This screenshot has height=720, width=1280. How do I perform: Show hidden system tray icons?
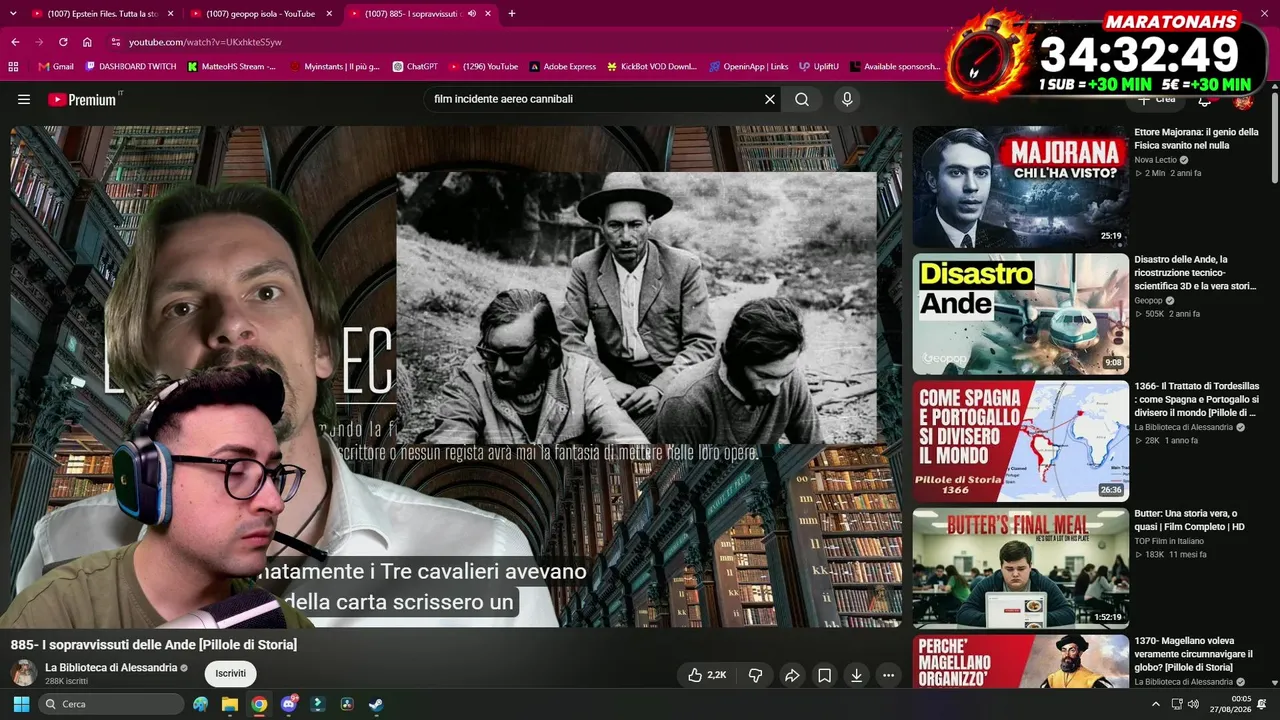1156,704
